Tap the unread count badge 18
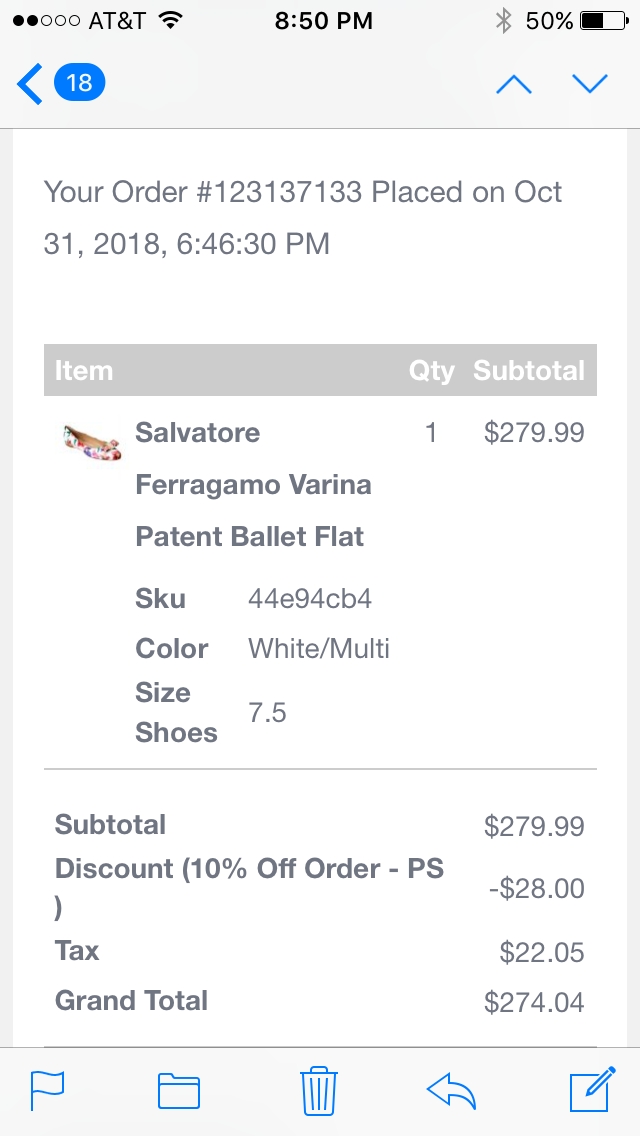The width and height of the screenshot is (640, 1136). click(79, 82)
